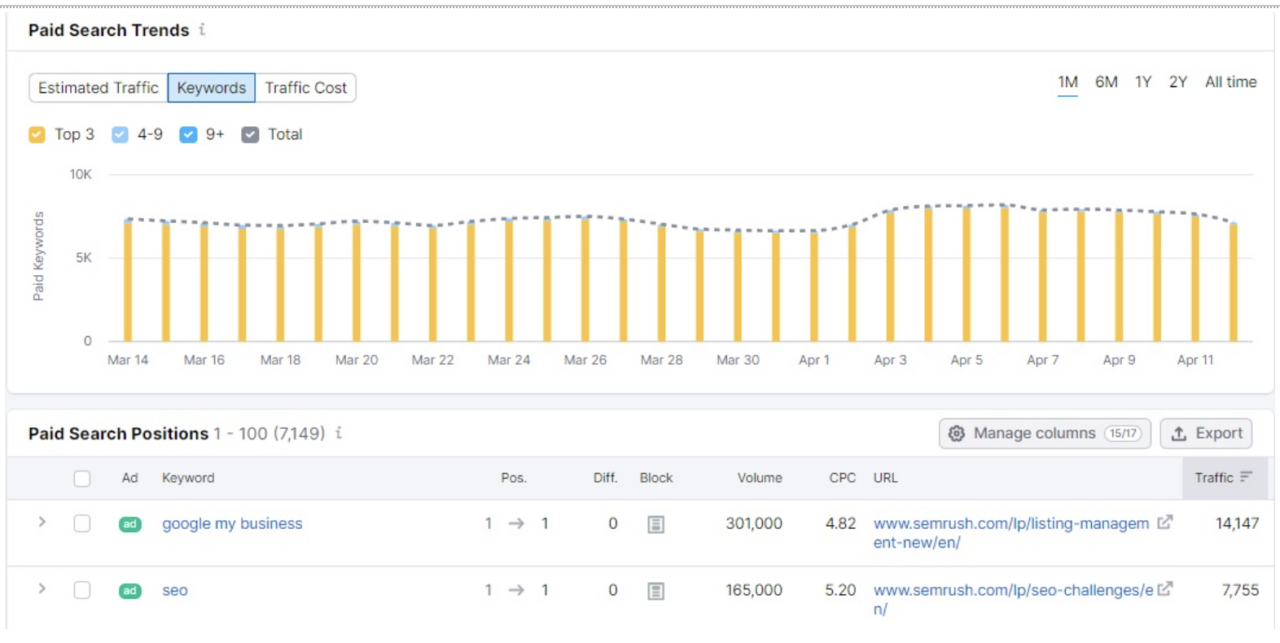Click the Apr 5 yellow bar in chart
Viewport: 1280px width, 643px height.
click(x=967, y=274)
